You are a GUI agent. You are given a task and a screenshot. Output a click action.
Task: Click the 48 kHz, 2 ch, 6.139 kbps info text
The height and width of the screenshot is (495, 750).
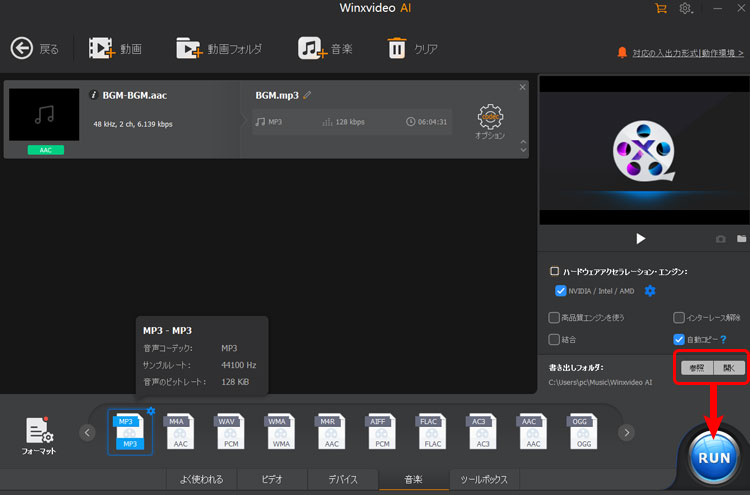tap(133, 124)
